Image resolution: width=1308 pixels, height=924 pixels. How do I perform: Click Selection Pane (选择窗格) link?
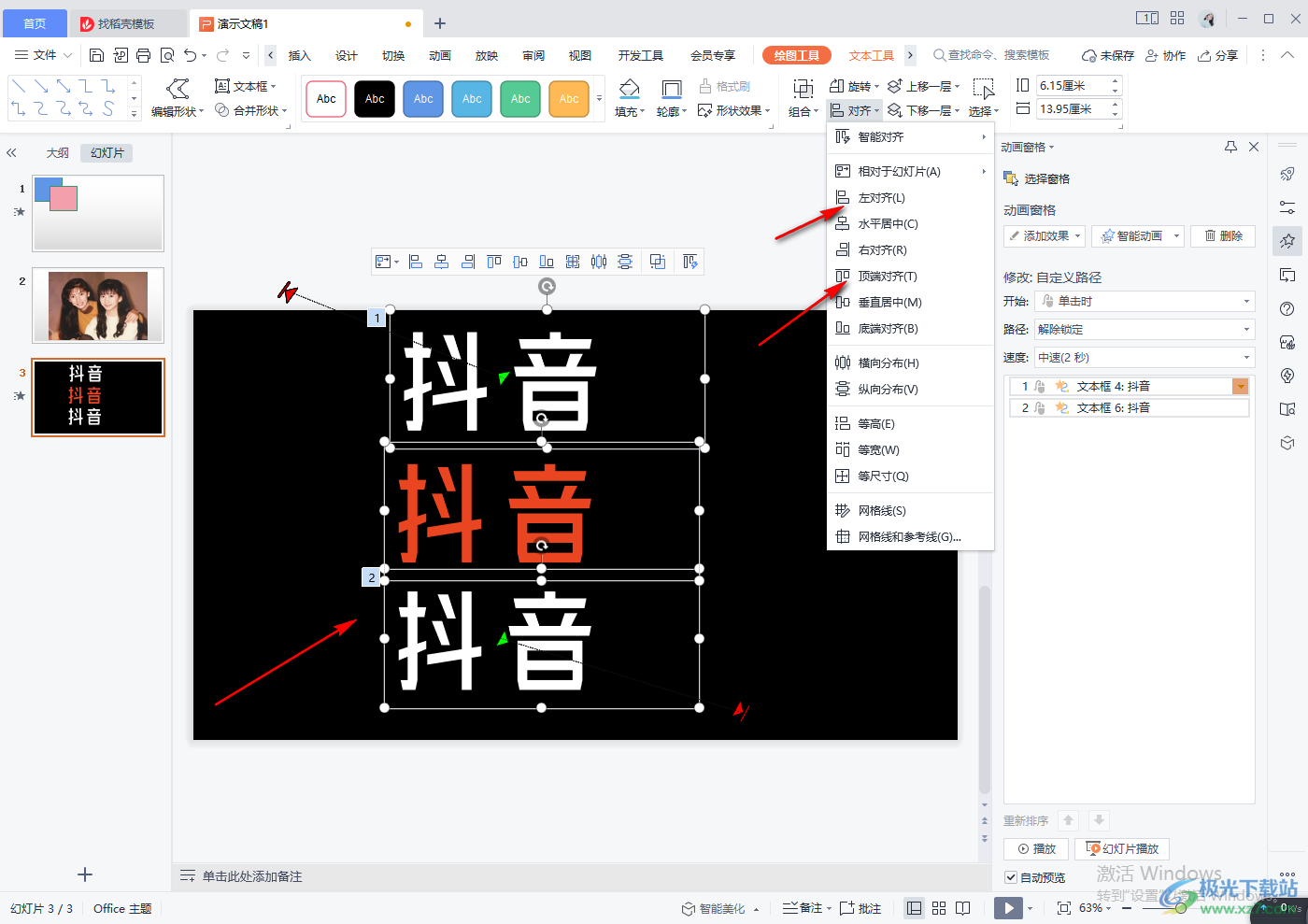pos(1037,178)
